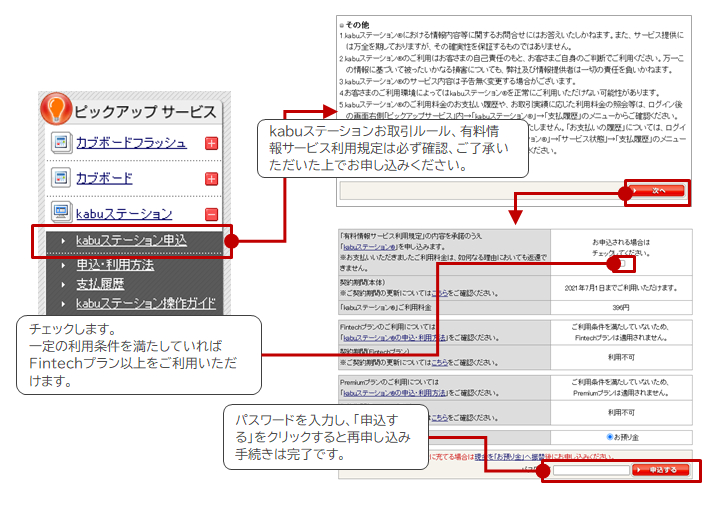Open the カブボードフラッシュ link
This screenshot has width=709, height=505.
tap(131, 143)
